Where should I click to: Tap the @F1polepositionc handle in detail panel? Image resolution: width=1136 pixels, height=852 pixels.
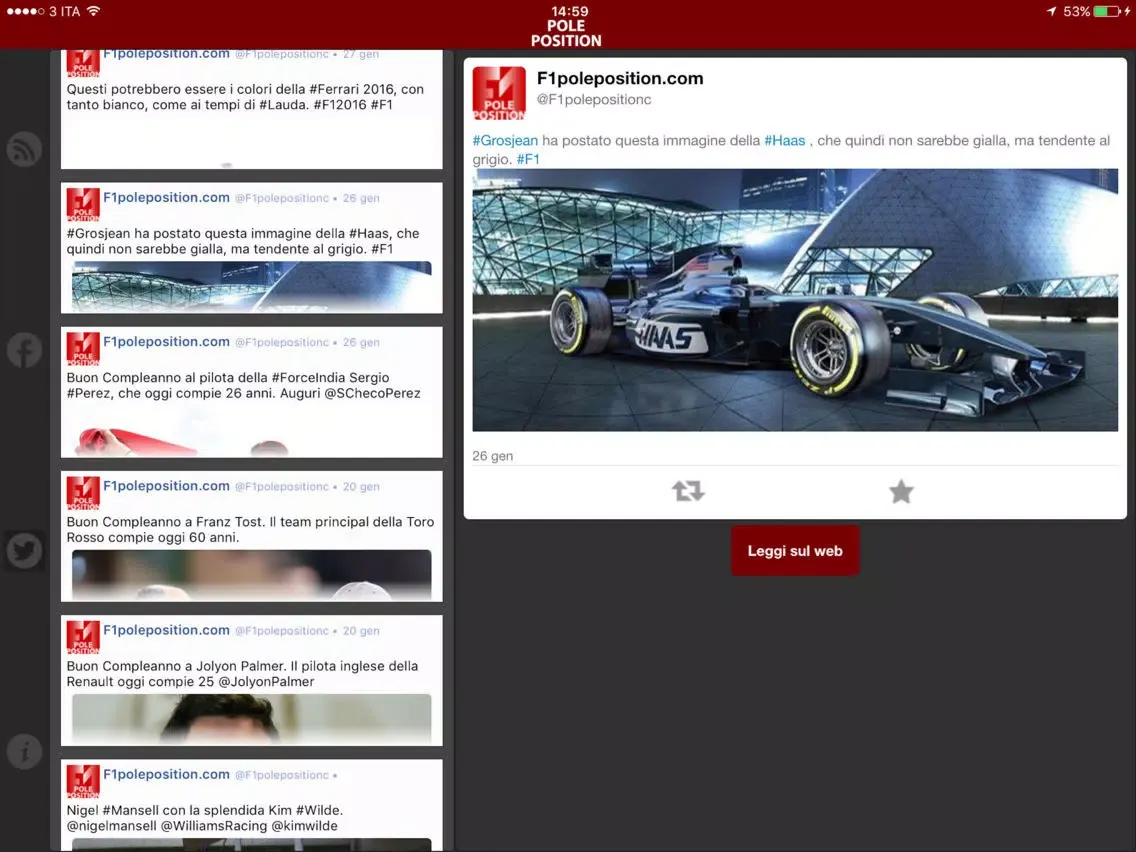(594, 100)
